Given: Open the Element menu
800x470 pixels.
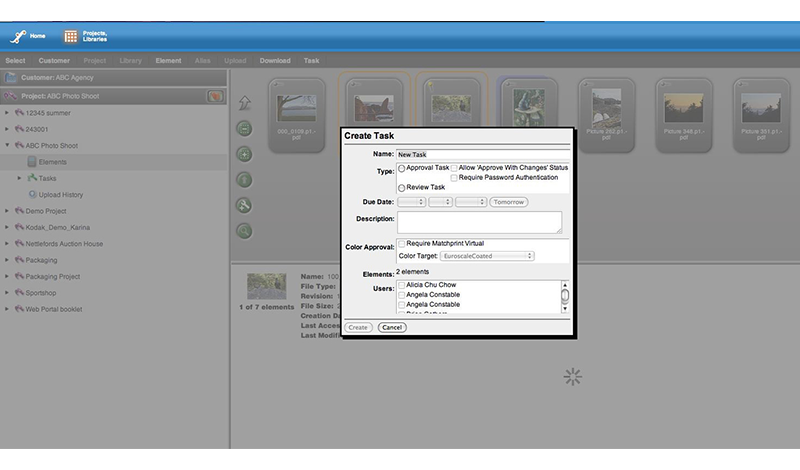Looking at the screenshot, I should coord(168,60).
